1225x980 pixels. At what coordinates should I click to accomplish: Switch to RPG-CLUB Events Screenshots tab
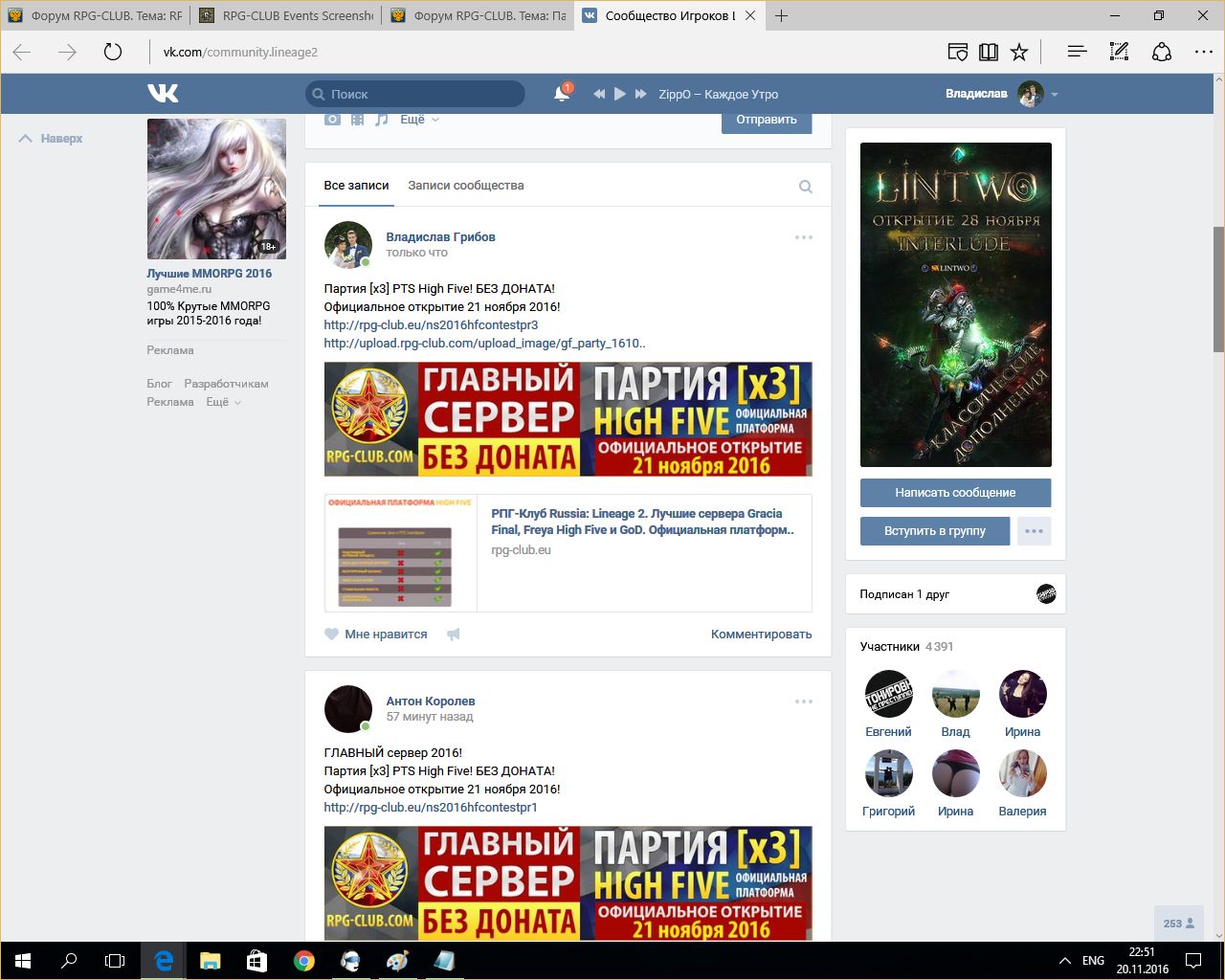pyautogui.click(x=285, y=15)
